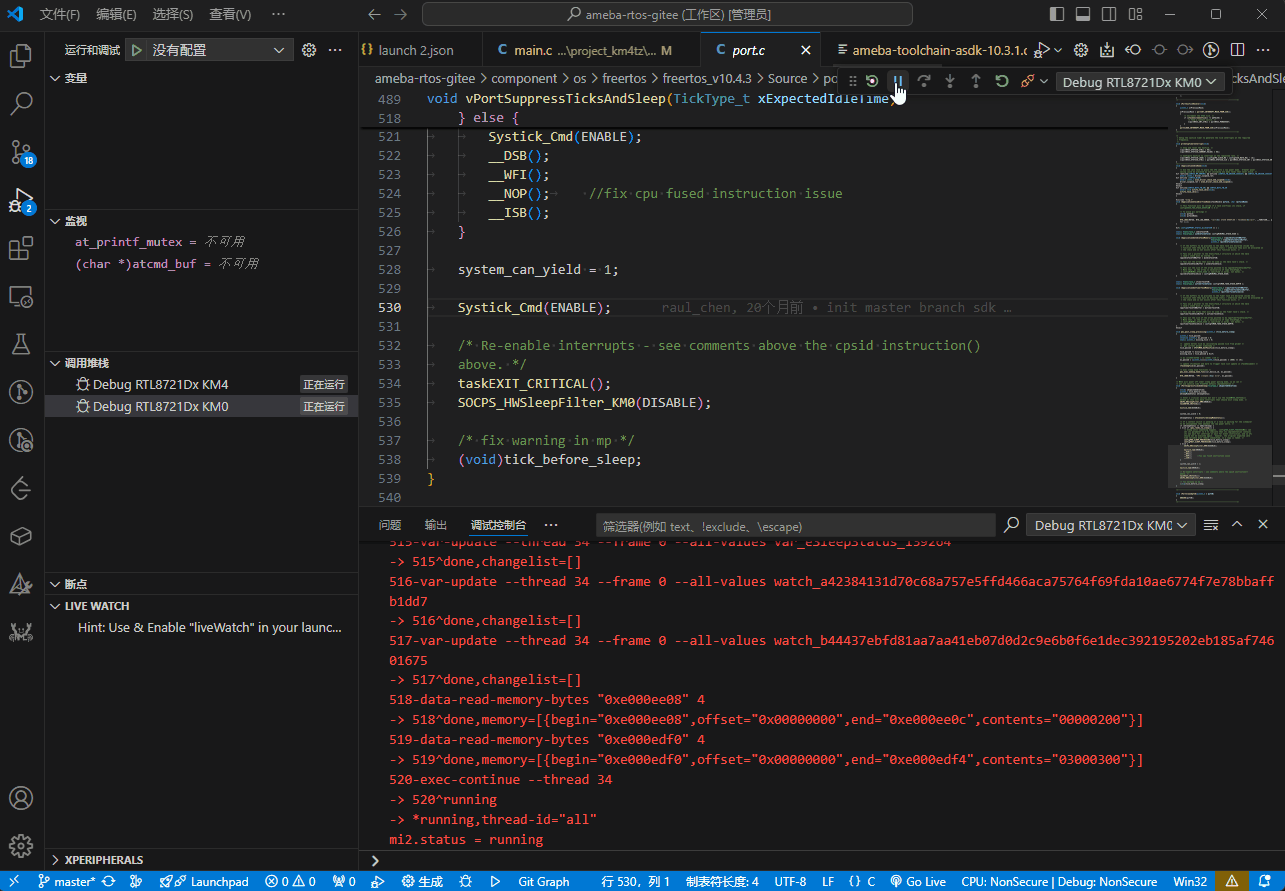Image resolution: width=1285 pixels, height=891 pixels.
Task: Click Go Live in status bar
Action: pos(918,881)
